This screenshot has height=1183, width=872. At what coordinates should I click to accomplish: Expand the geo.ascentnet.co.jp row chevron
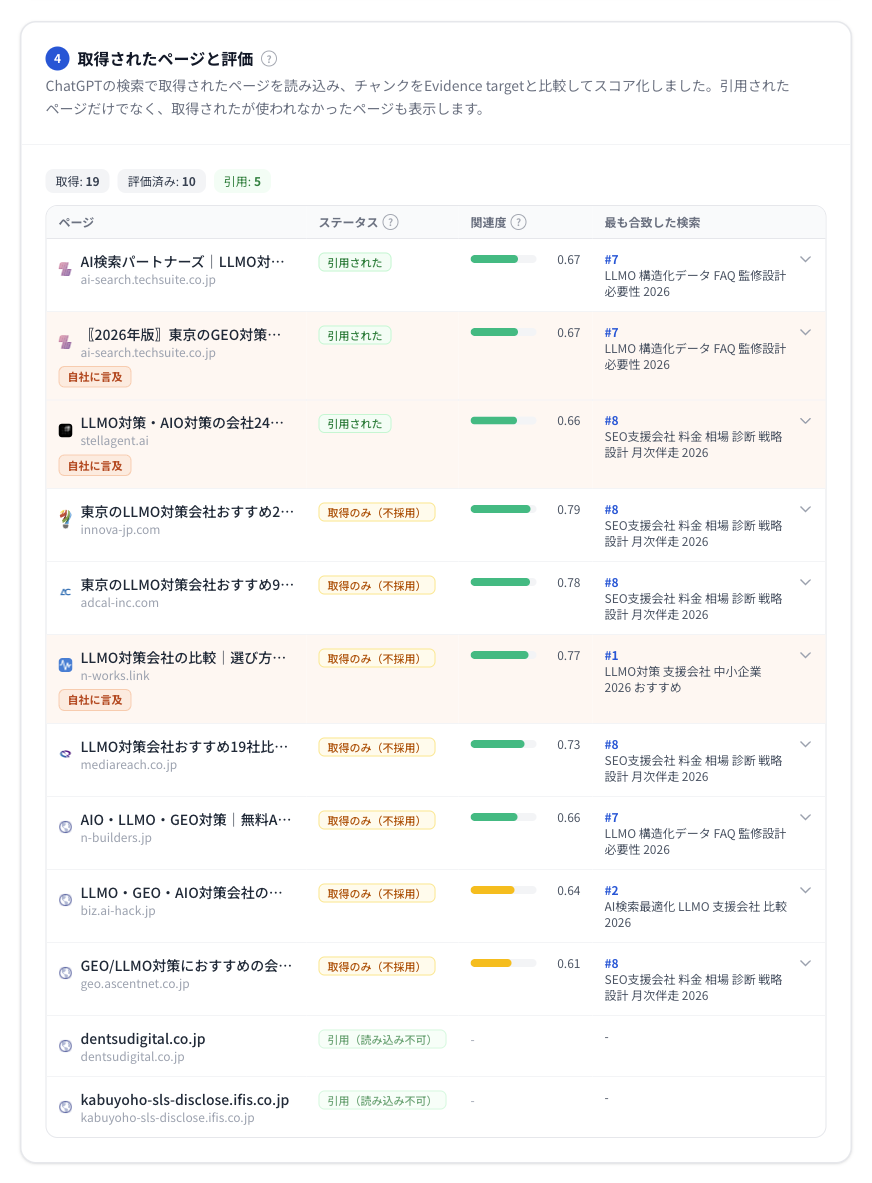(806, 963)
